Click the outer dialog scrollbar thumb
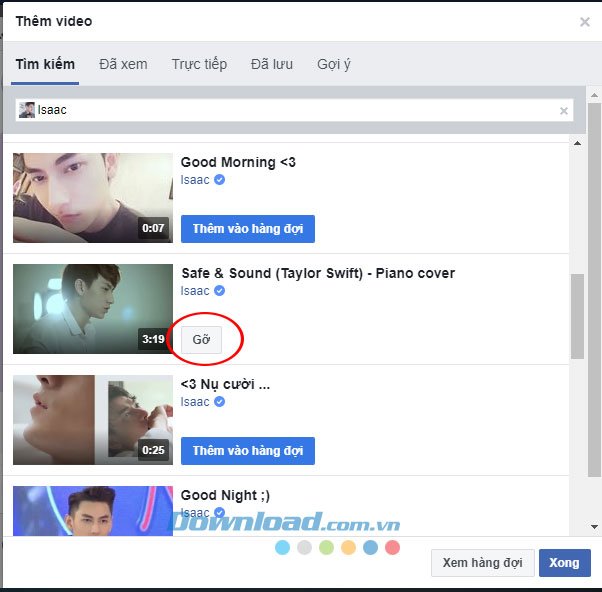The height and width of the screenshot is (592, 602). [594, 290]
